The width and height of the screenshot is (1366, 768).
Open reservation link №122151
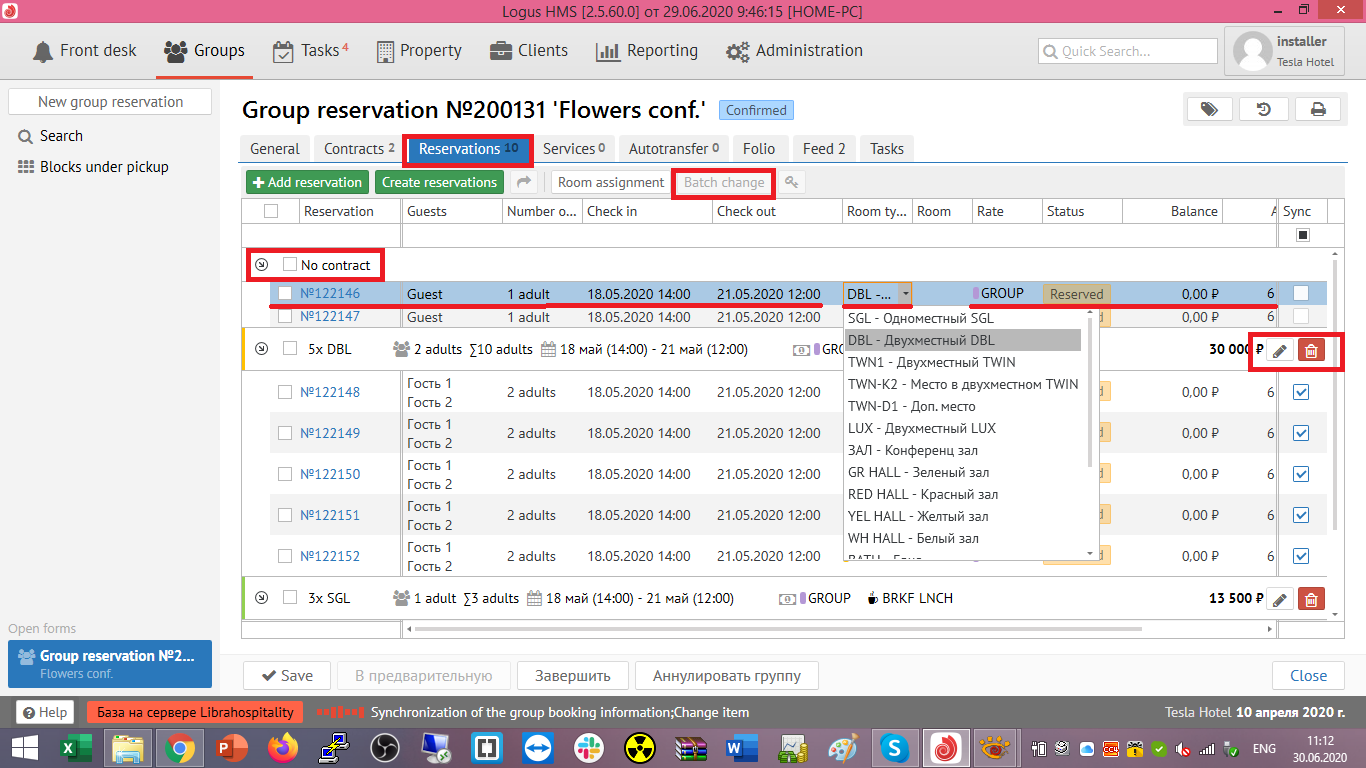pos(330,515)
